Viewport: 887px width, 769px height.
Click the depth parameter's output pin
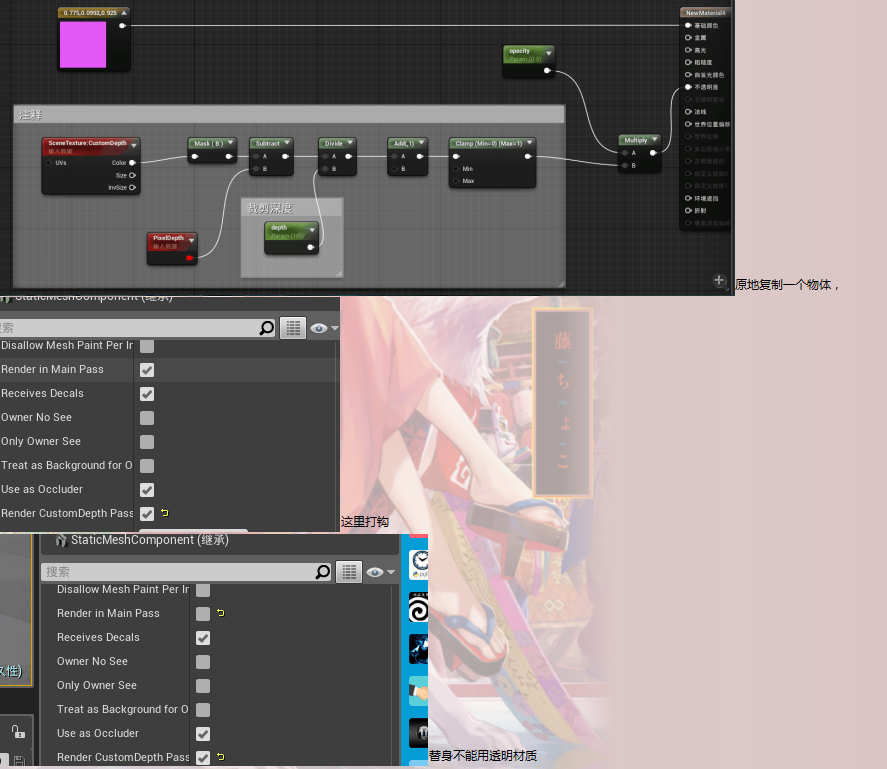coord(311,247)
